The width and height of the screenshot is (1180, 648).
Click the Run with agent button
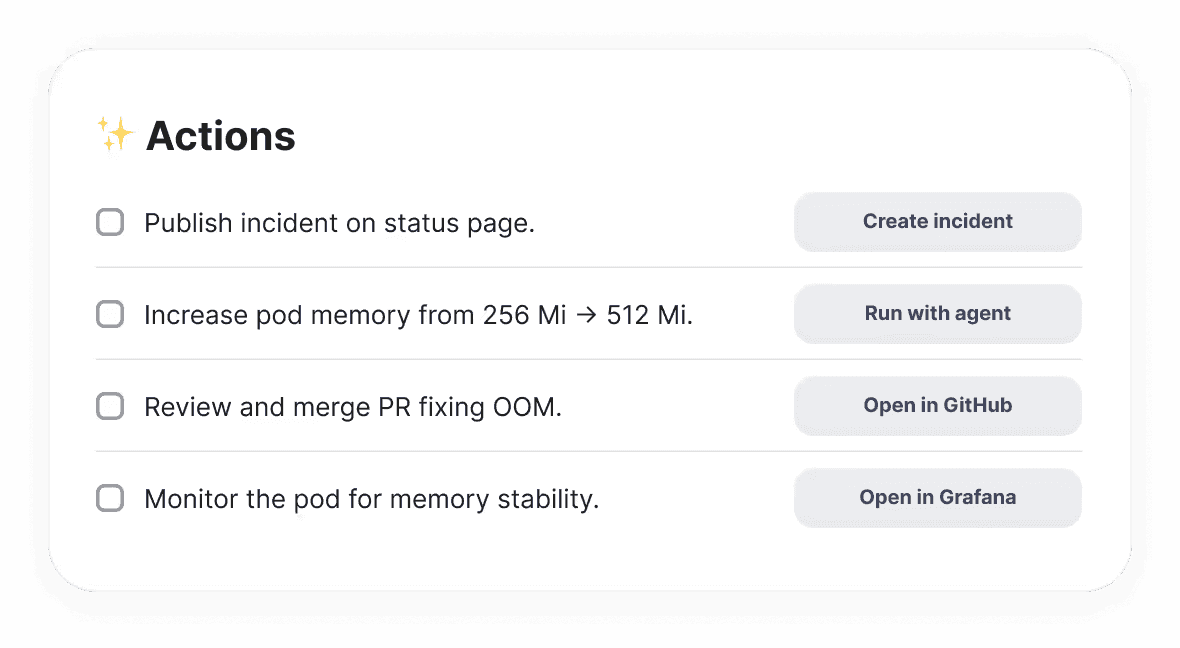point(937,313)
